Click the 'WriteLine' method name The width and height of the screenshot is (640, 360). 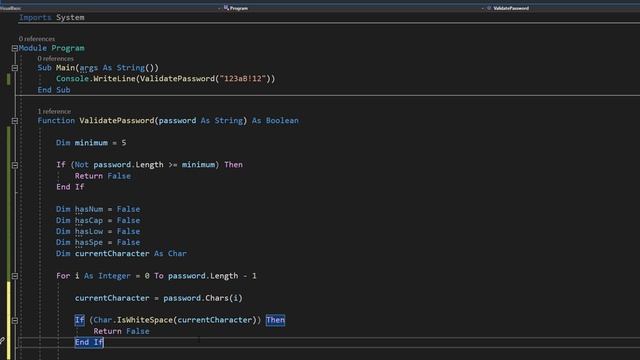click(114, 79)
